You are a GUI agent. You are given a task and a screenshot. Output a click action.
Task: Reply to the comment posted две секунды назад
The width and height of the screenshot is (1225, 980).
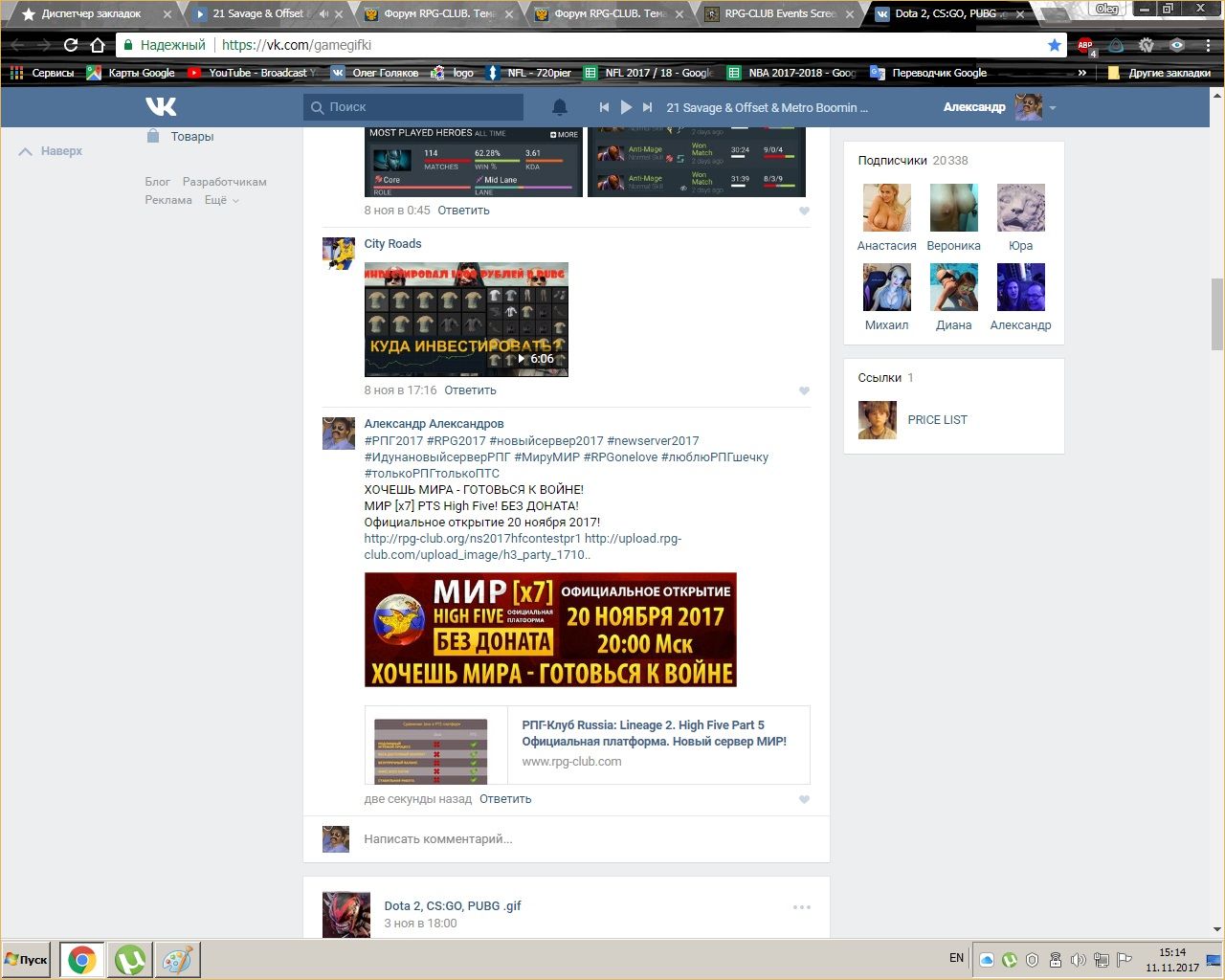[505, 799]
